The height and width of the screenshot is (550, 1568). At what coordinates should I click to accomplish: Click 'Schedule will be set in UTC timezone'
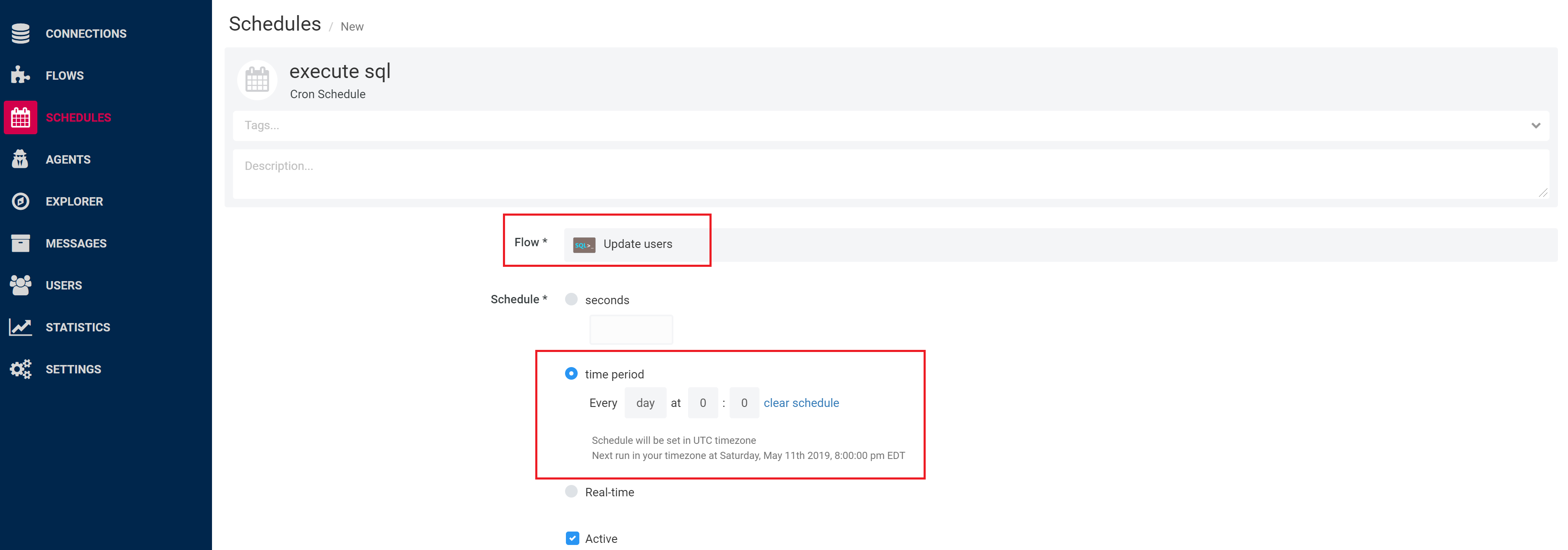click(x=674, y=441)
